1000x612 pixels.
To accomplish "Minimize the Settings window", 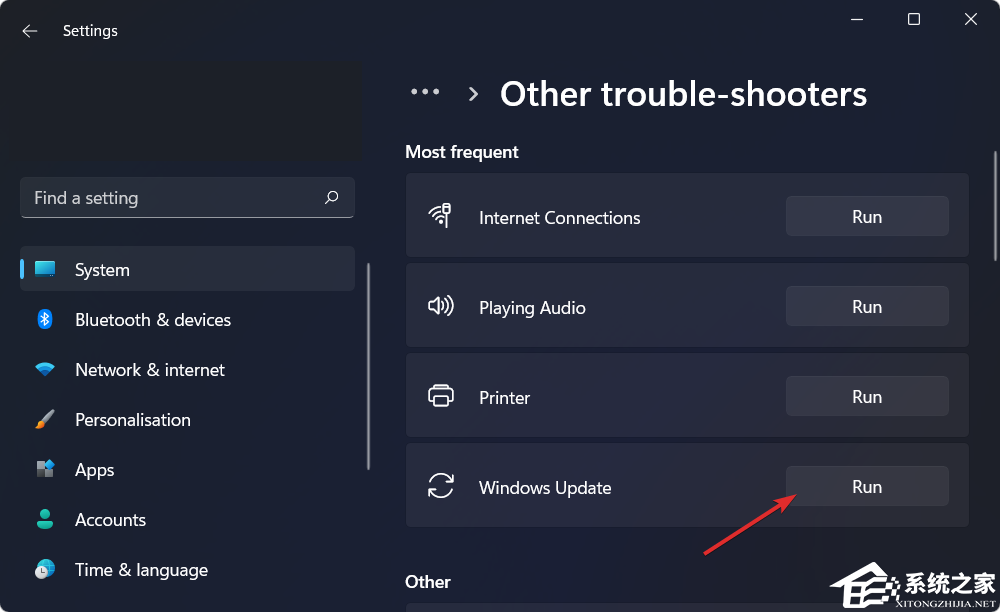I will [857, 19].
